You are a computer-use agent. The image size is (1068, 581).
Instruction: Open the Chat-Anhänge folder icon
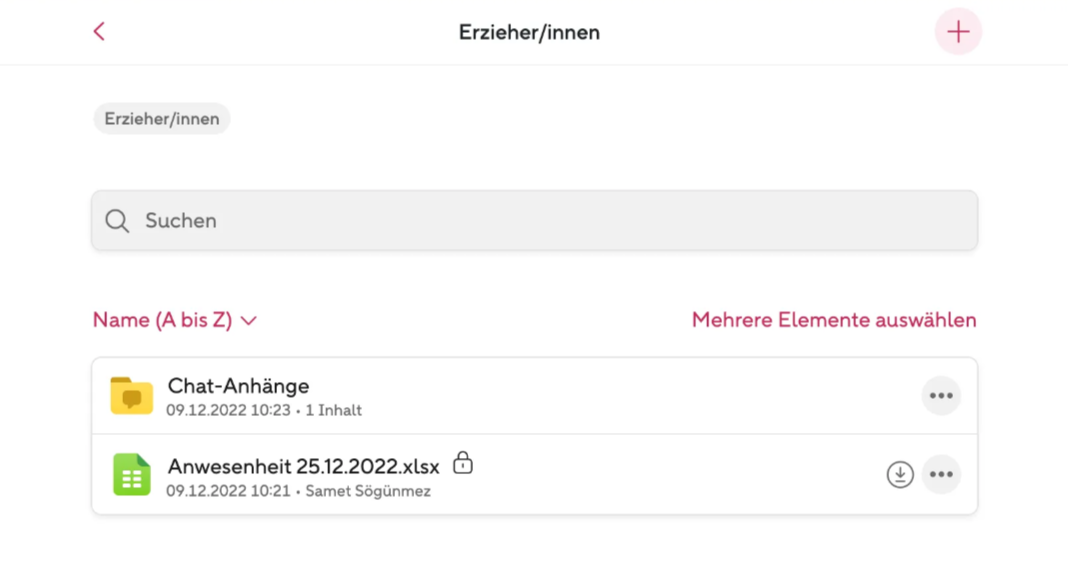coord(131,396)
